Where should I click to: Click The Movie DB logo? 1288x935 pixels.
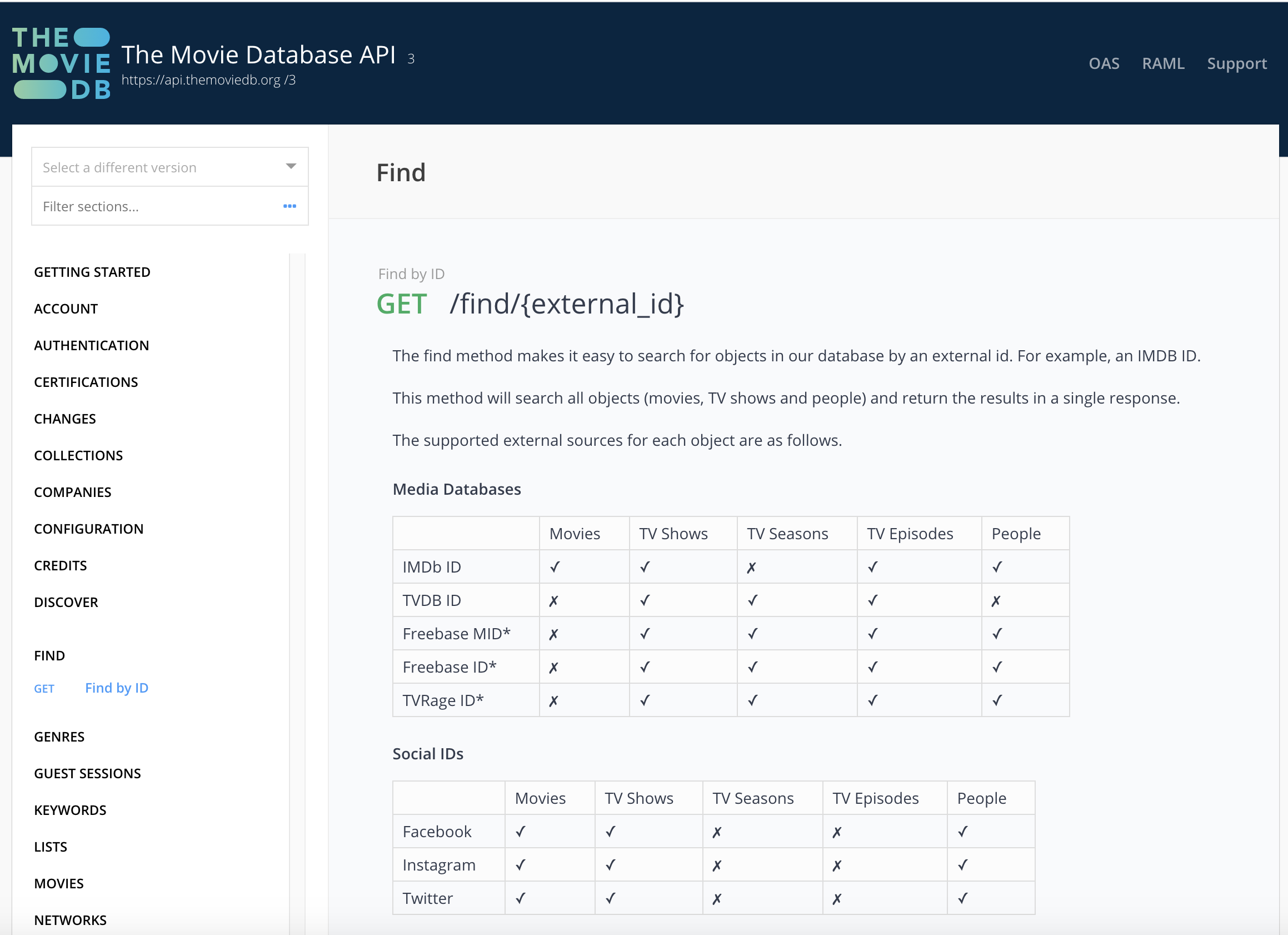pos(61,63)
